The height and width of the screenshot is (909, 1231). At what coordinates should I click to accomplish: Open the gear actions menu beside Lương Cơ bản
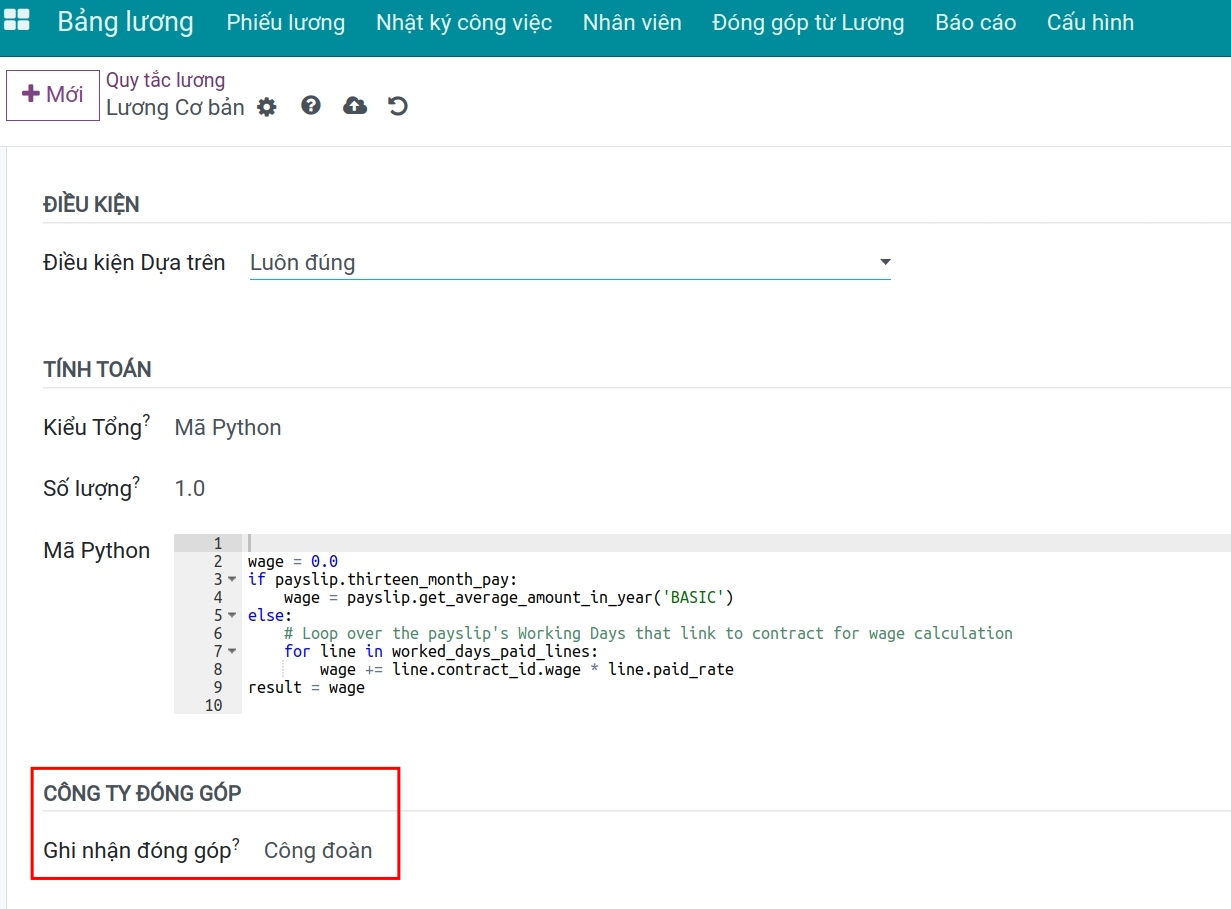click(x=266, y=107)
